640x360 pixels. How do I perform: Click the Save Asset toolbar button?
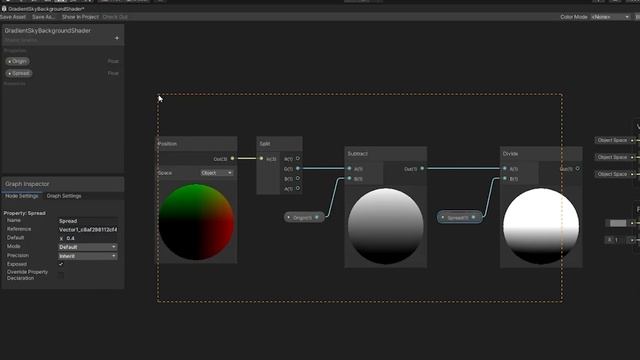[13, 17]
